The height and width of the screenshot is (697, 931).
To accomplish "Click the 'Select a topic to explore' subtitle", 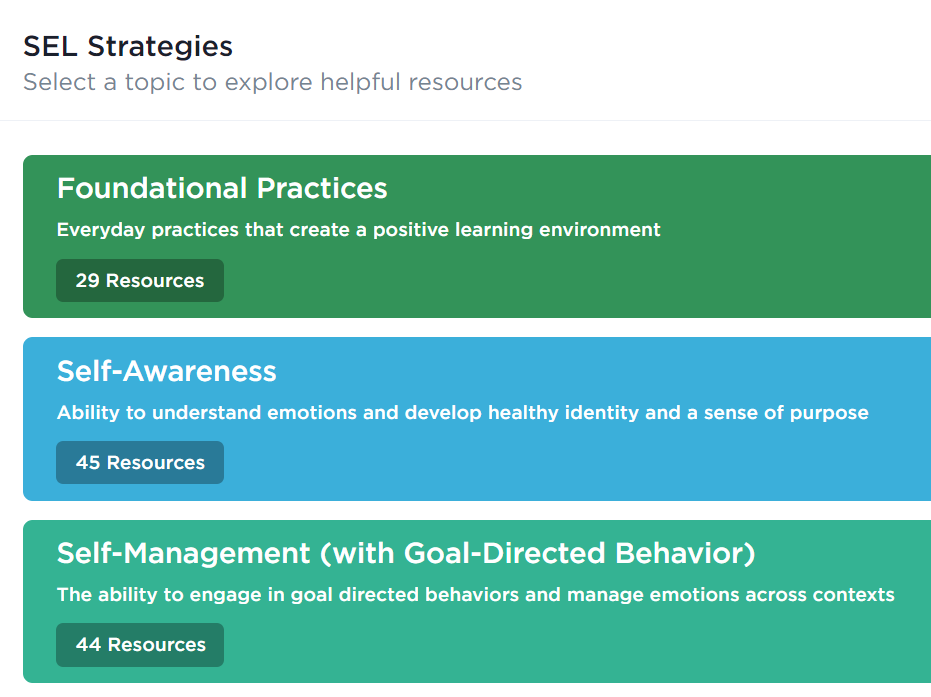I will 272,82.
